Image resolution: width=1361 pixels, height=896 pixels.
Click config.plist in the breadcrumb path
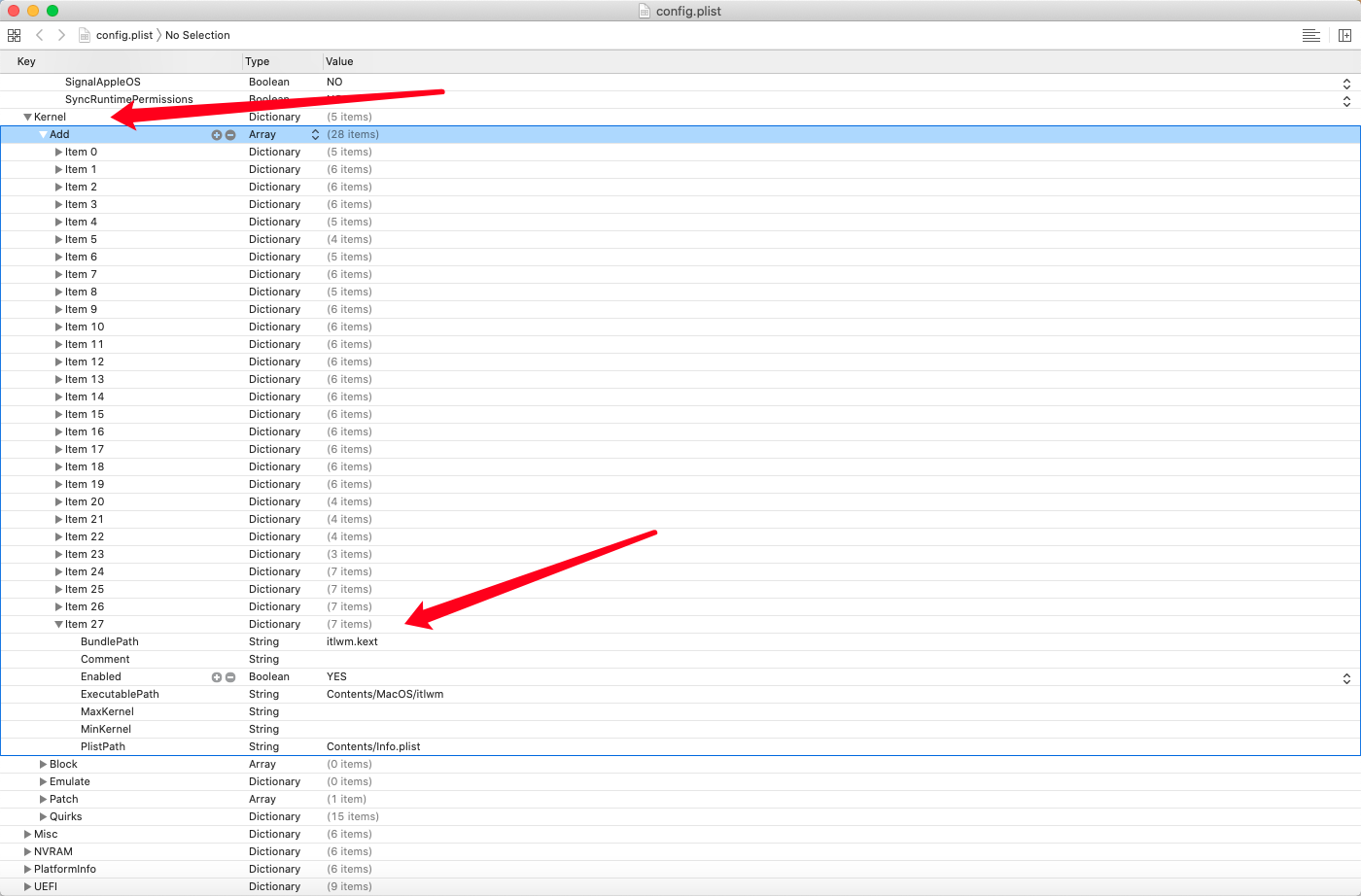pyautogui.click(x=124, y=35)
